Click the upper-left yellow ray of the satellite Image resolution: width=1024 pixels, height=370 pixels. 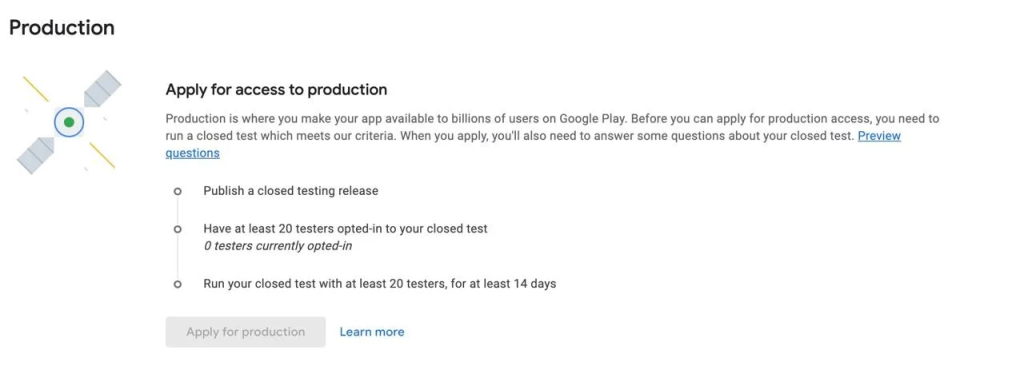pyautogui.click(x=36, y=89)
